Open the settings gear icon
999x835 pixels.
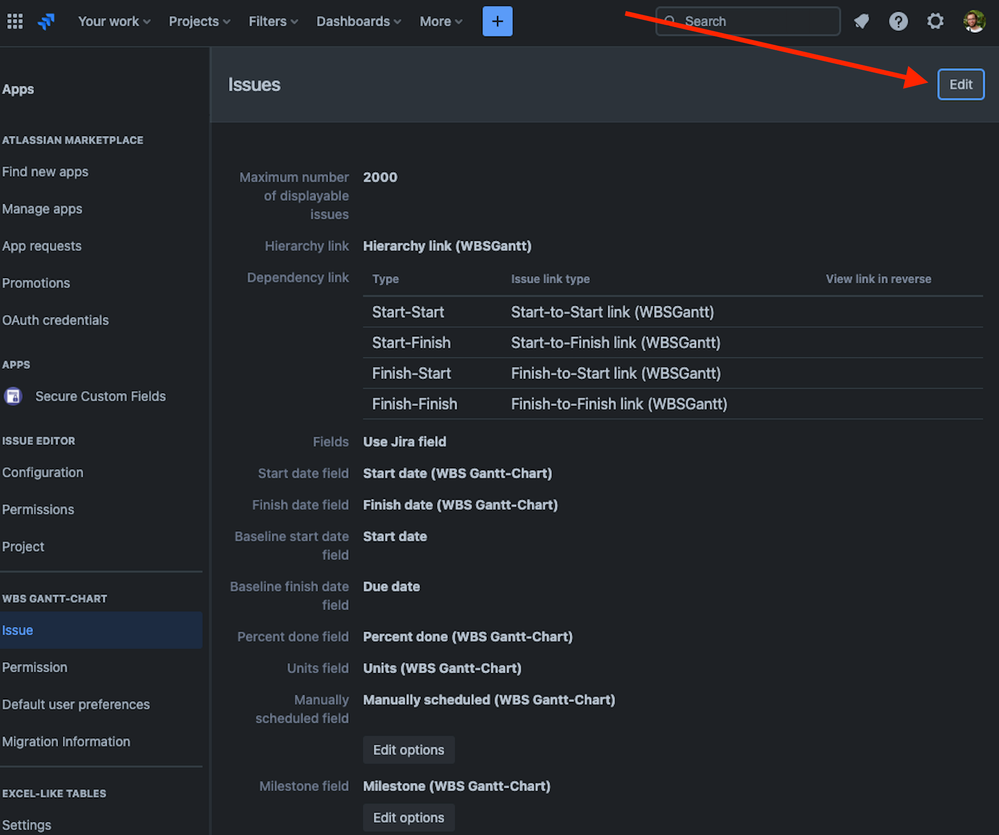point(935,21)
